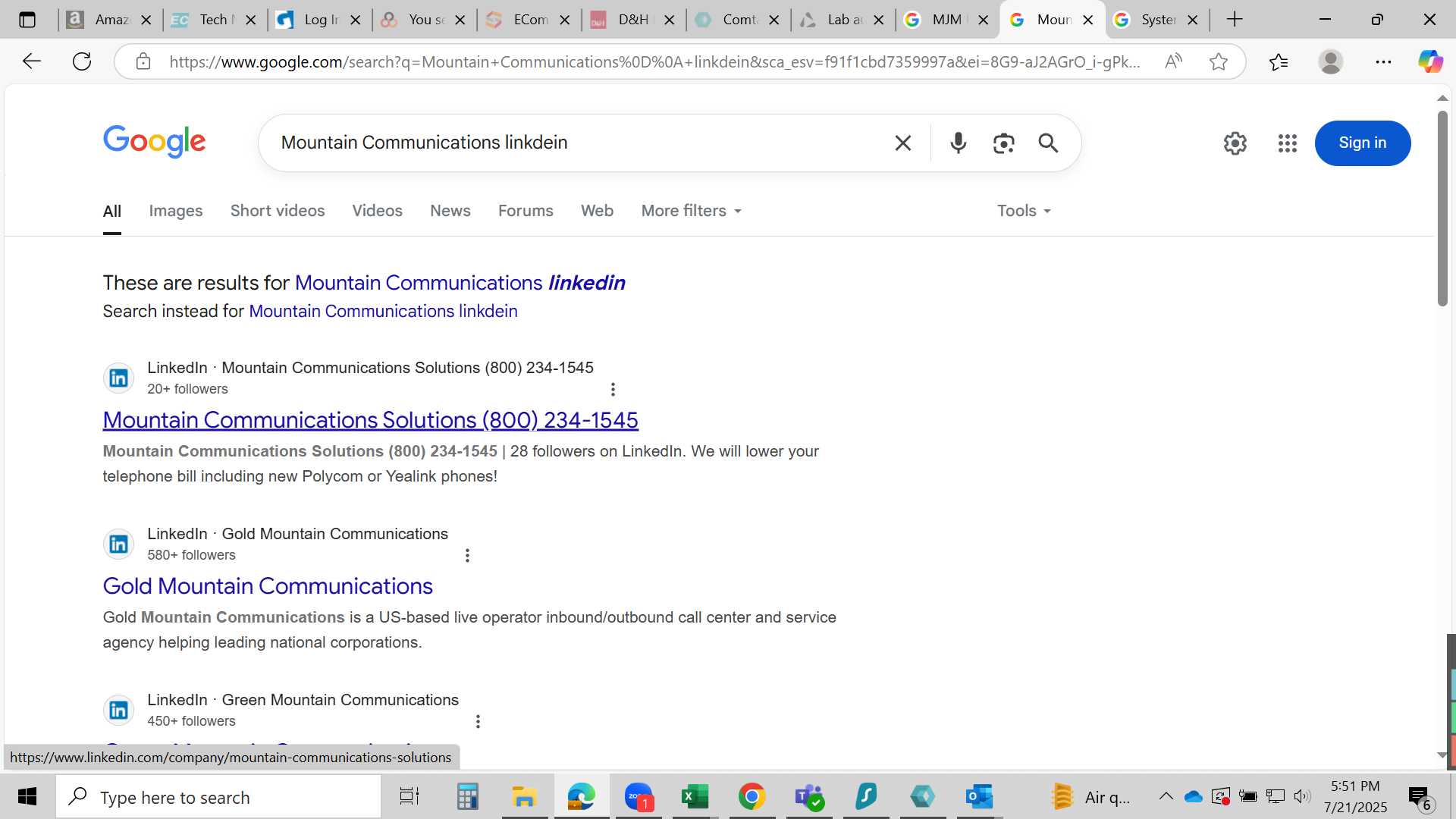The image size is (1456, 819).
Task: Show hidden tray icons chevron
Action: click(x=1166, y=796)
